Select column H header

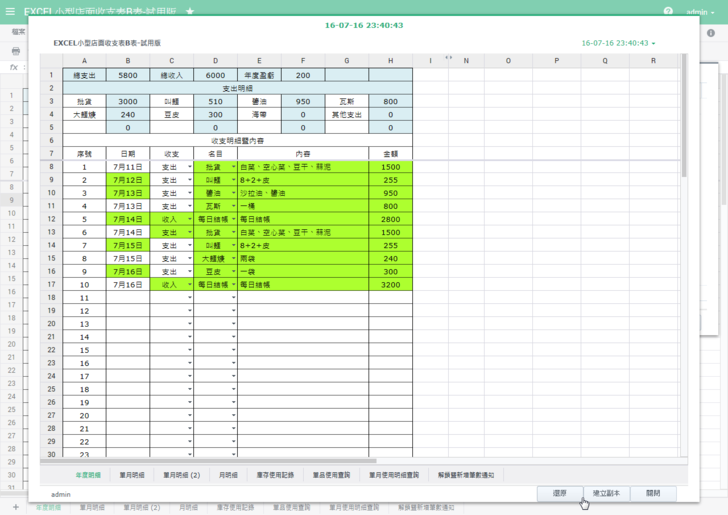point(390,61)
